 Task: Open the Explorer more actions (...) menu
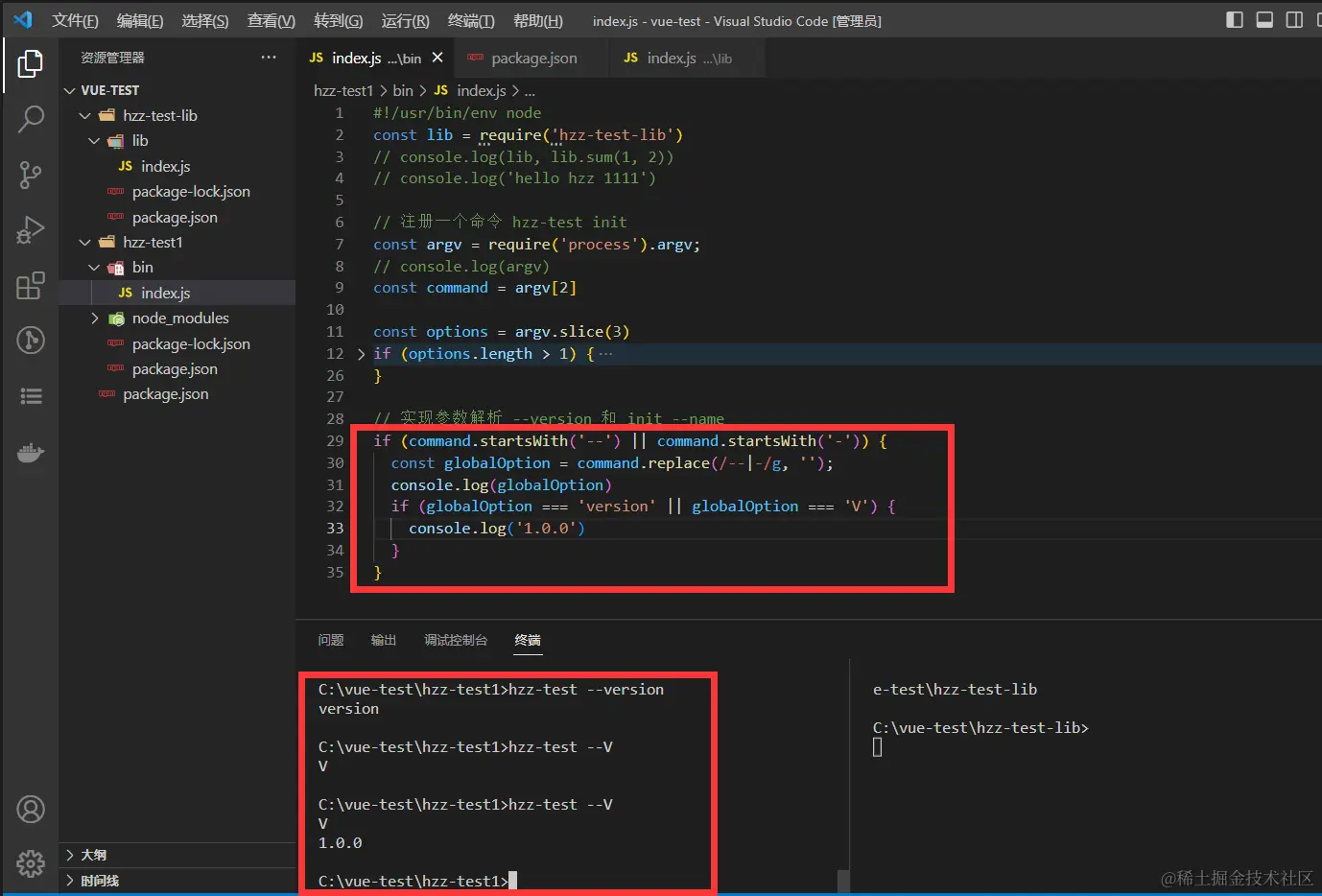point(269,58)
